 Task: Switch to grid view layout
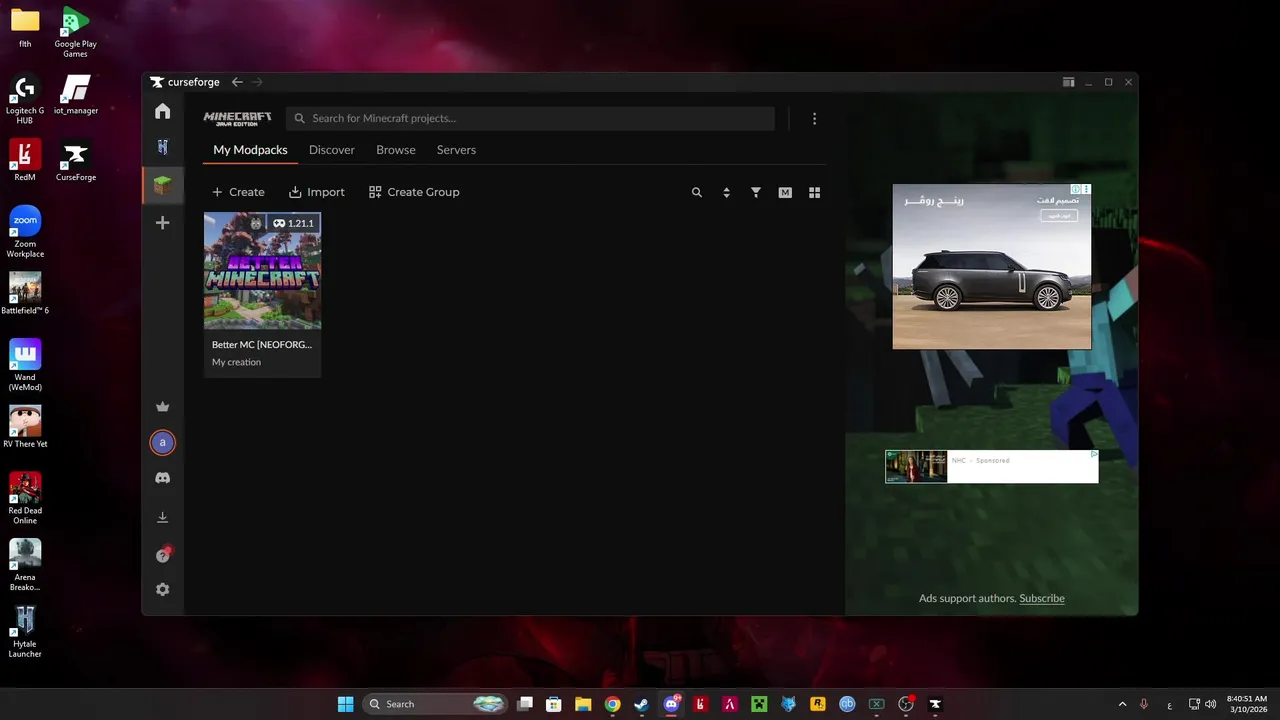pos(814,192)
